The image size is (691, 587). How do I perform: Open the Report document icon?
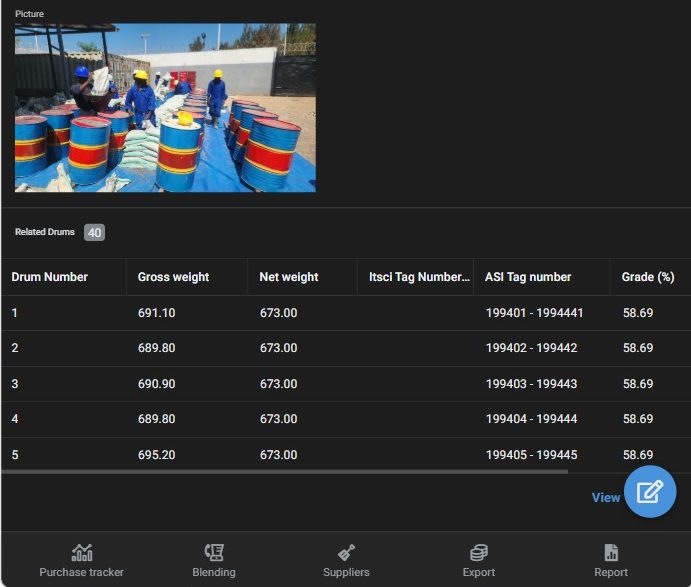(611, 553)
